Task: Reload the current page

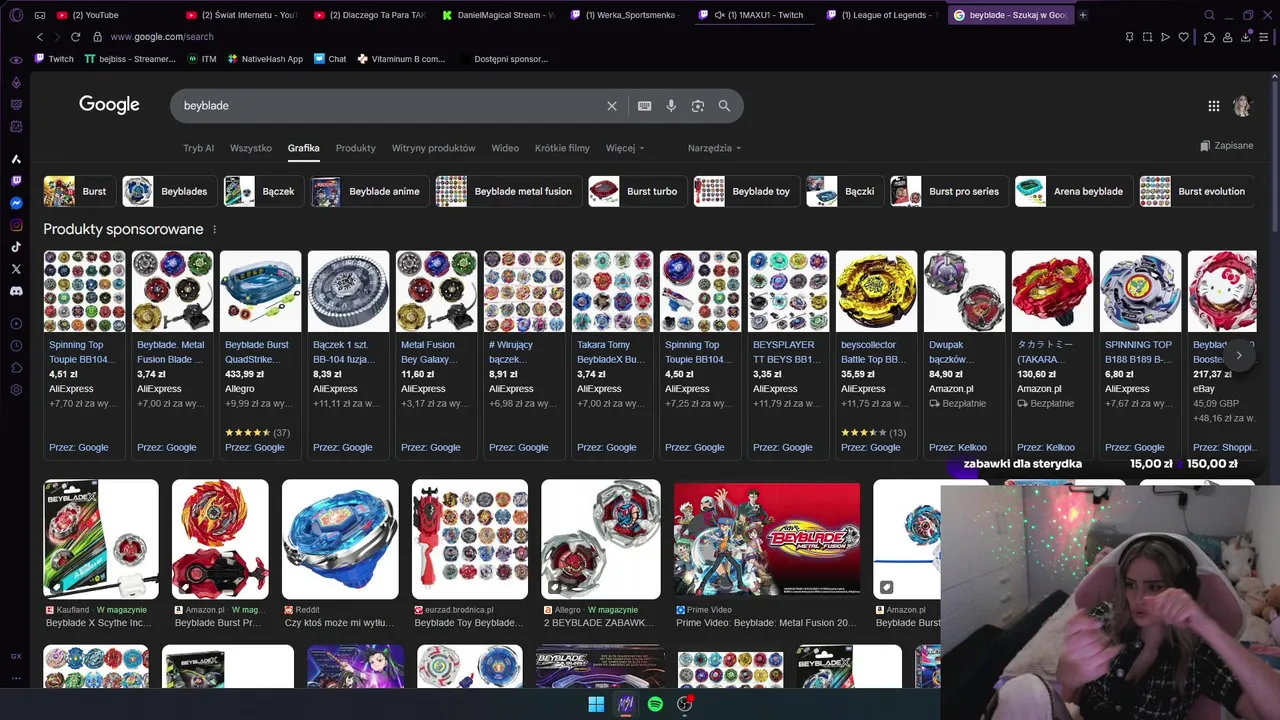Action: 75,37
